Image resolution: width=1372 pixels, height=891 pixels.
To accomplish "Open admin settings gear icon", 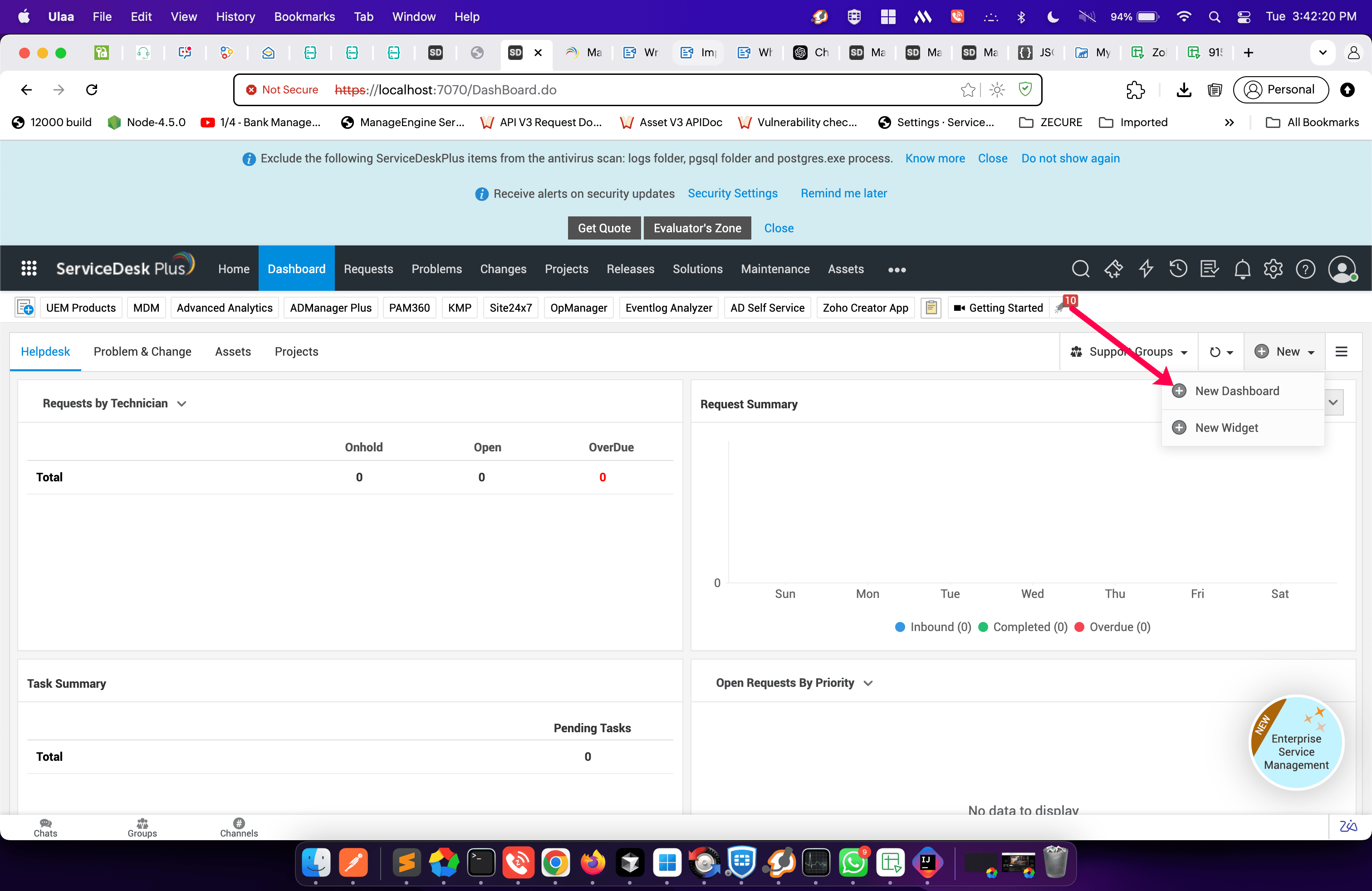I will [x=1274, y=269].
